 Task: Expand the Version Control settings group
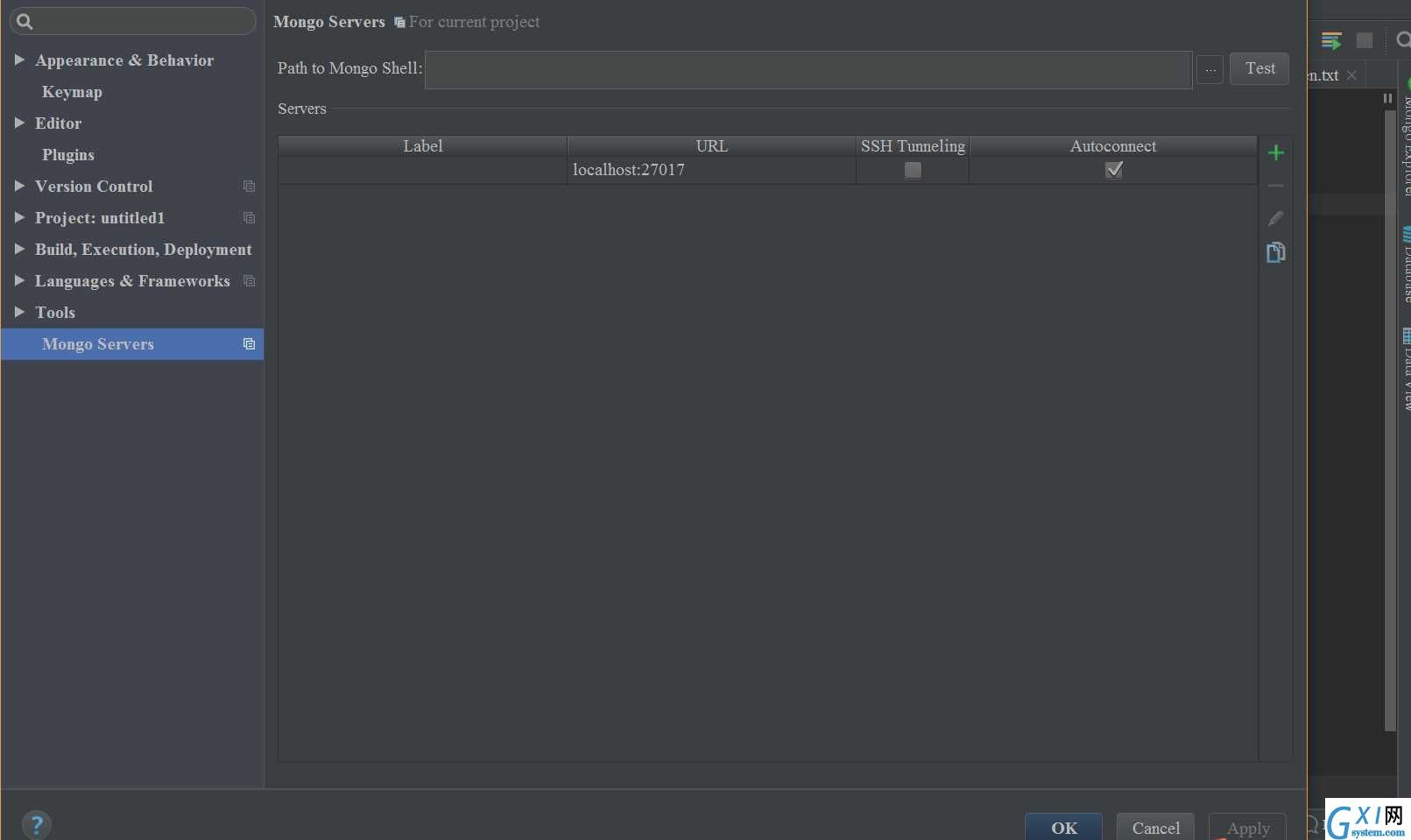point(19,187)
